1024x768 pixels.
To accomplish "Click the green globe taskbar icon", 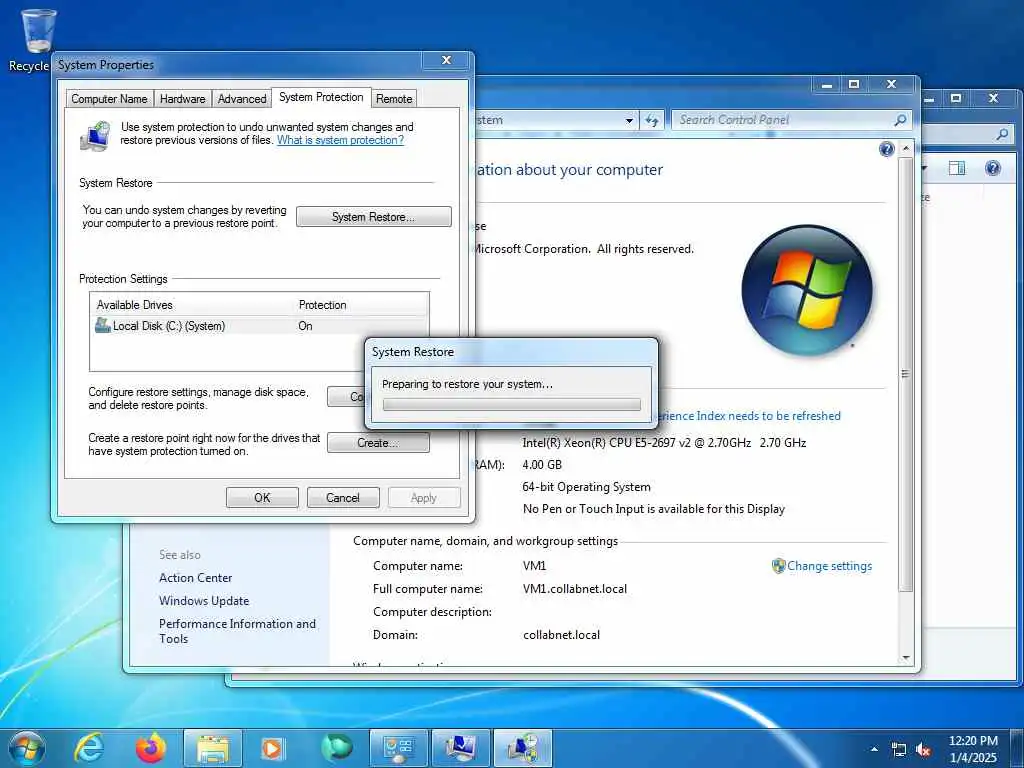I will [x=336, y=748].
